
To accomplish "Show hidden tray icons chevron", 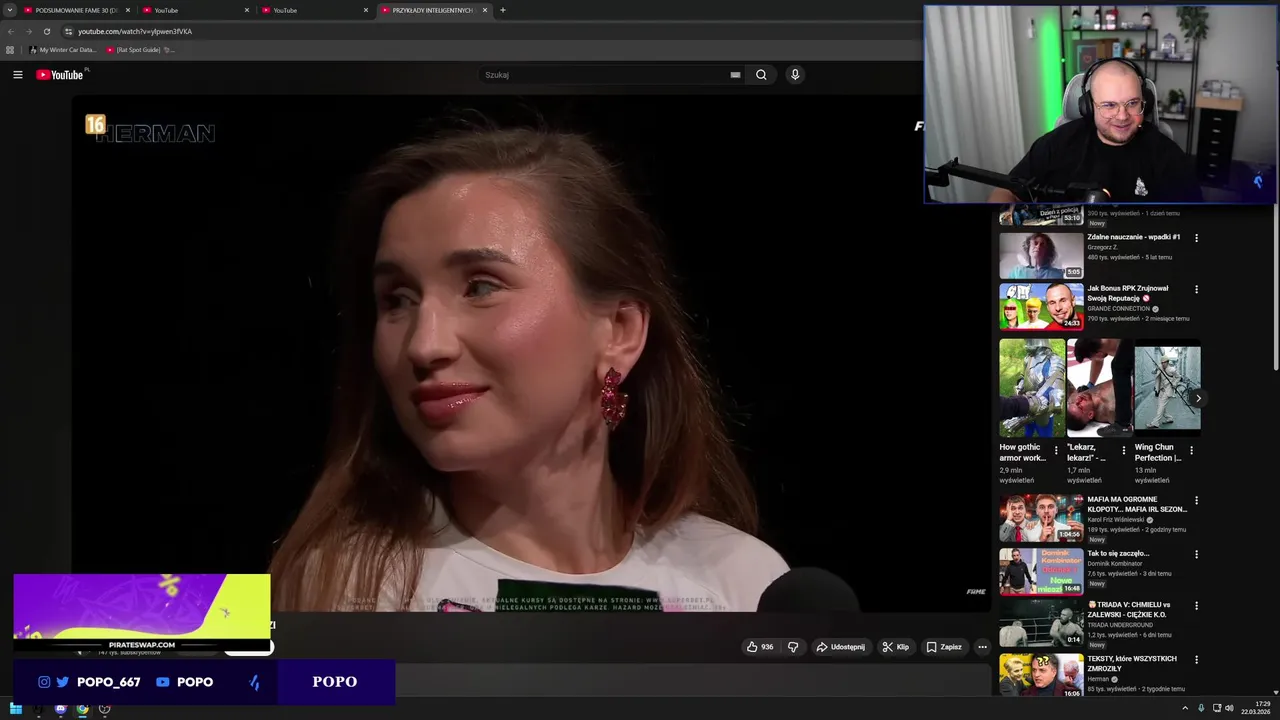I will 1185,708.
